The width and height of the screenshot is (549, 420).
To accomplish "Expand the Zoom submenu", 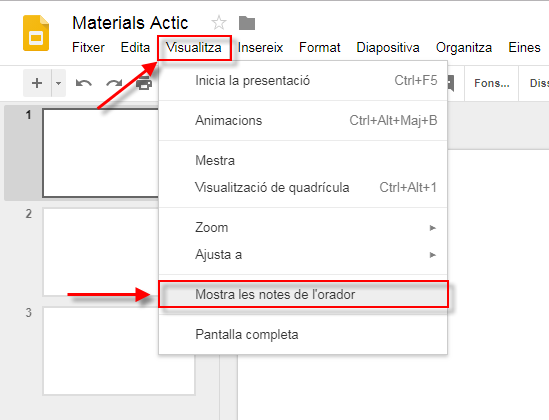I will 303,228.
